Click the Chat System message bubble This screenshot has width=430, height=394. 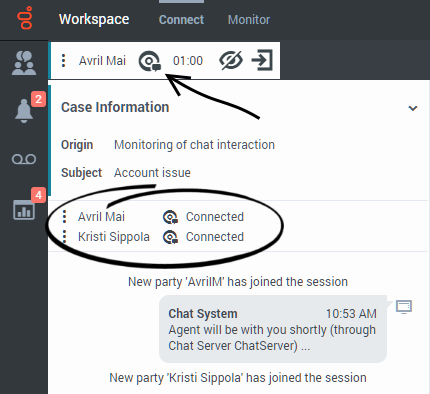273,329
